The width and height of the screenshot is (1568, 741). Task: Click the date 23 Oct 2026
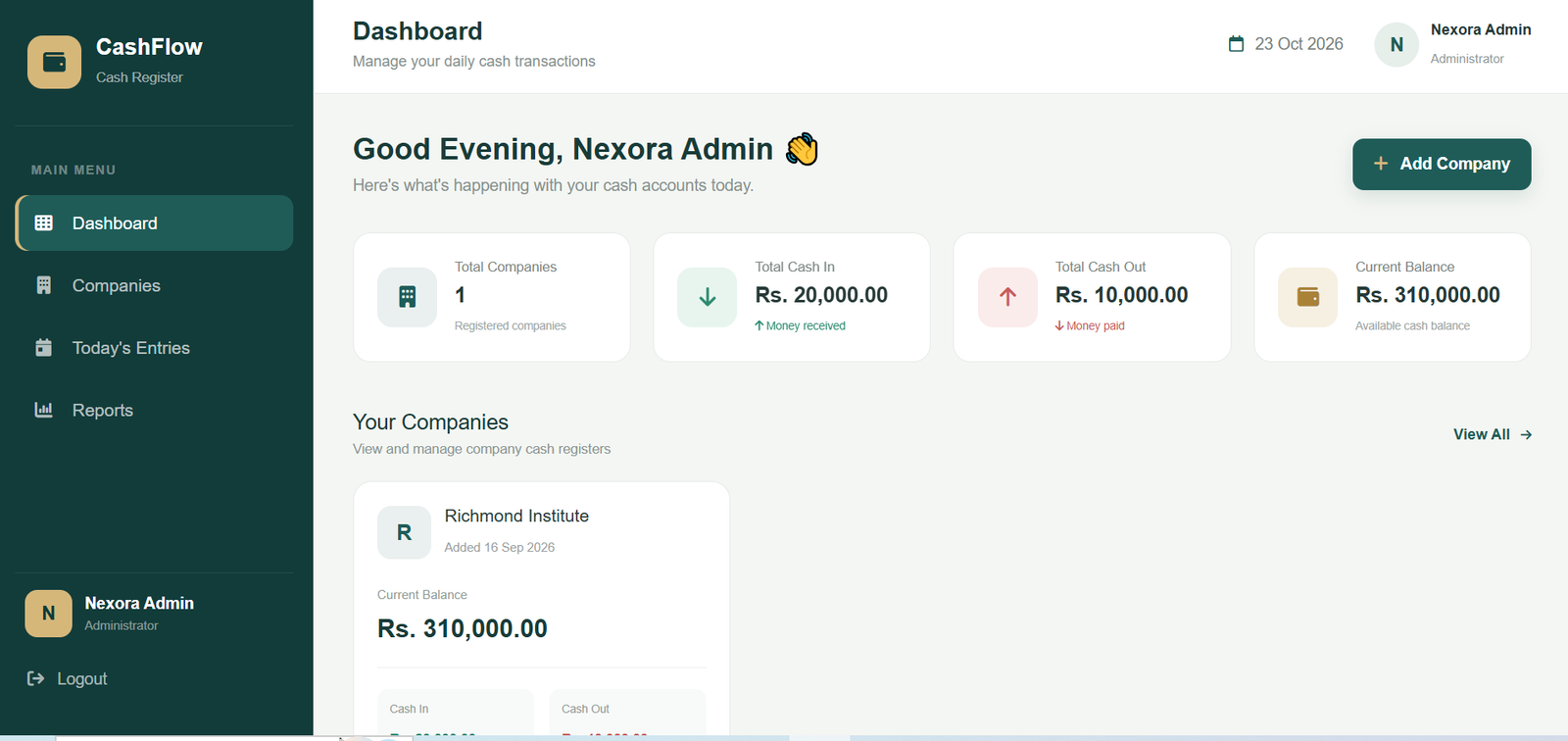1298,44
